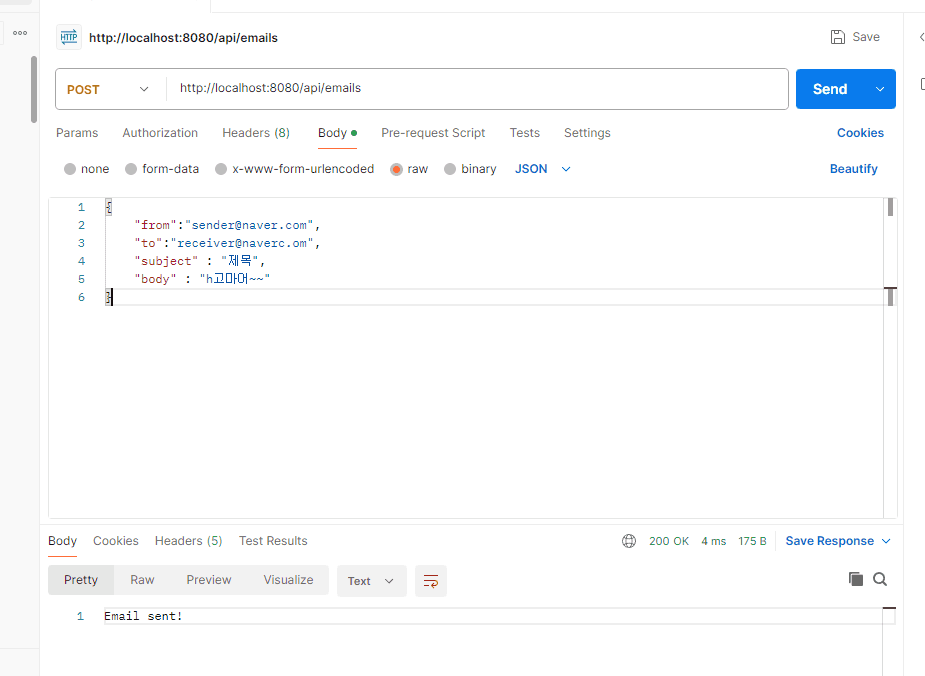Click the Beautify link
This screenshot has width=925, height=676.
click(853, 169)
